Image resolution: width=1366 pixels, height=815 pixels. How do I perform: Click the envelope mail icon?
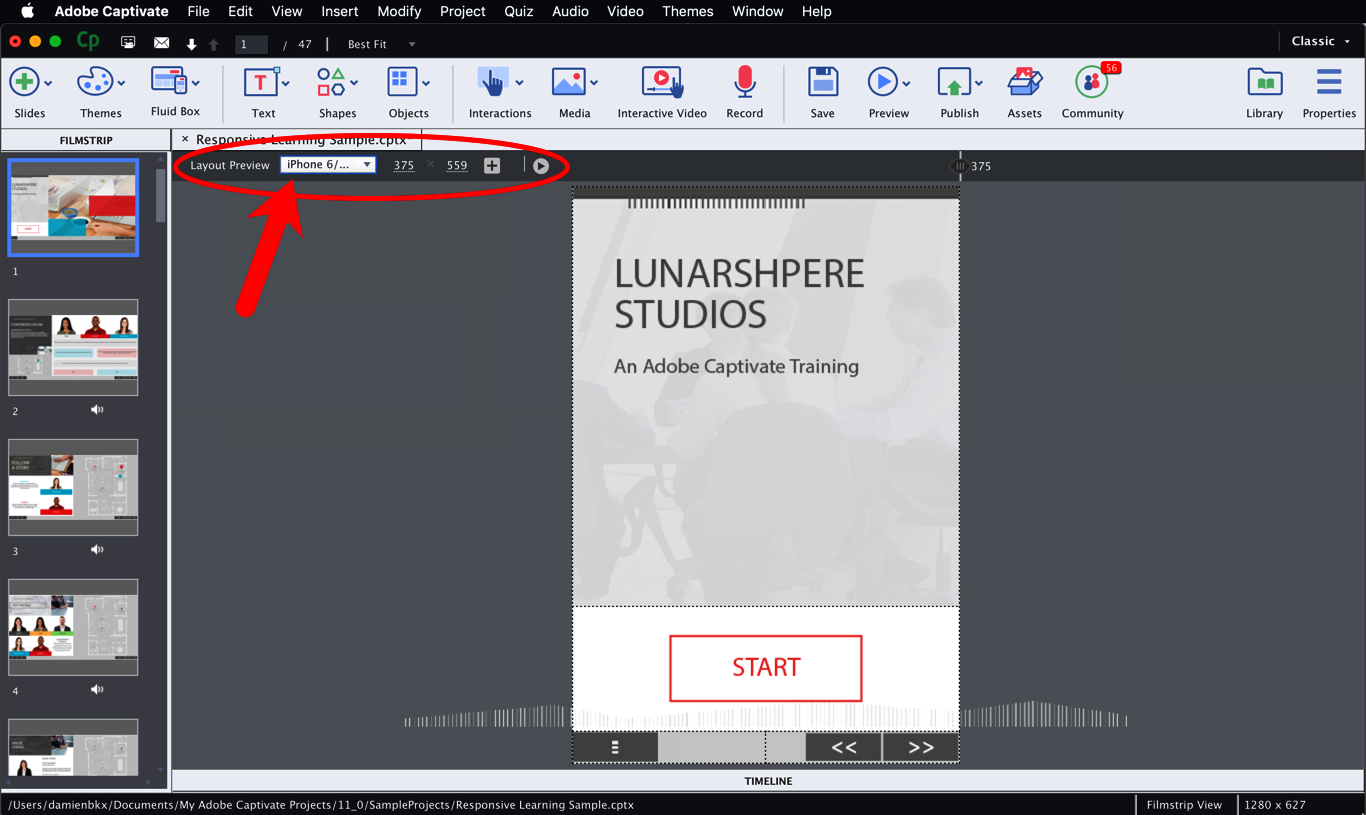tap(161, 43)
